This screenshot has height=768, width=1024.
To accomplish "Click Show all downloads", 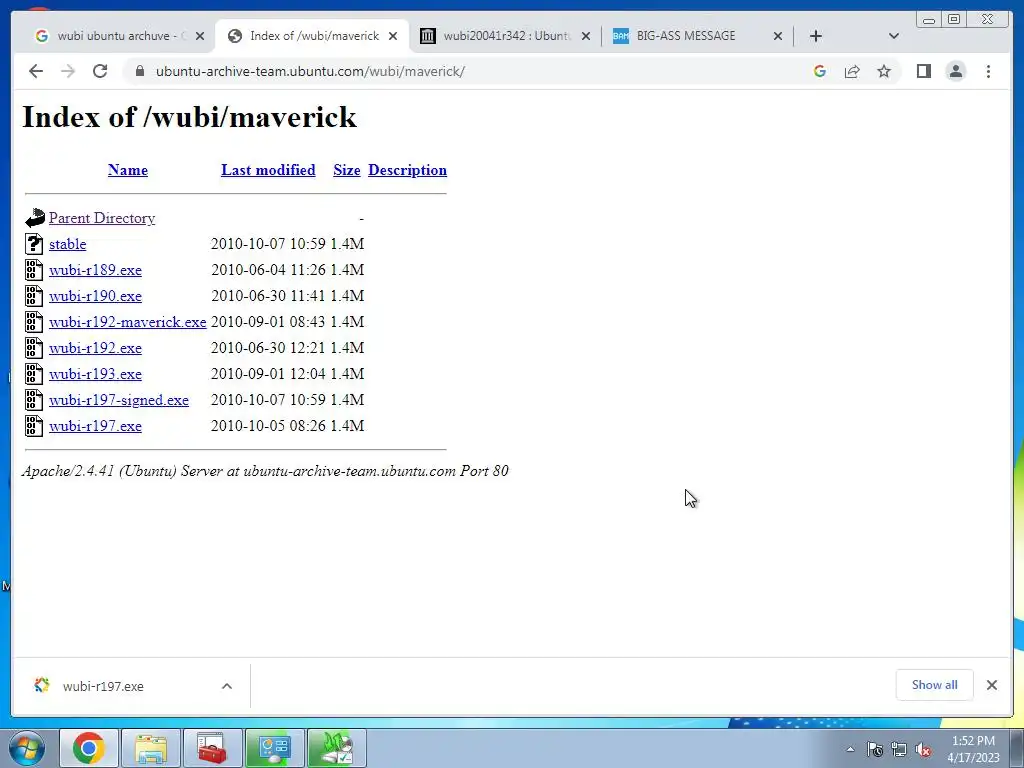I will (x=935, y=685).
